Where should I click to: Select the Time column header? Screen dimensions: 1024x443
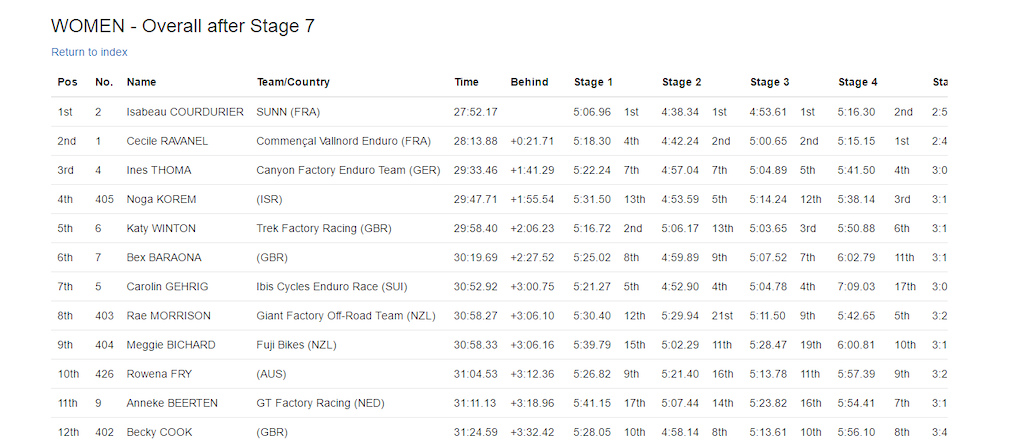point(466,82)
